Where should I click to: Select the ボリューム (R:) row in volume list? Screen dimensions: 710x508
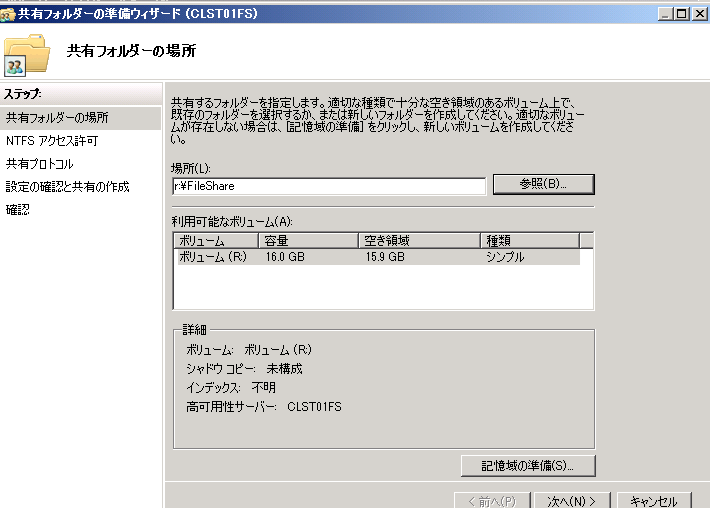(377, 257)
